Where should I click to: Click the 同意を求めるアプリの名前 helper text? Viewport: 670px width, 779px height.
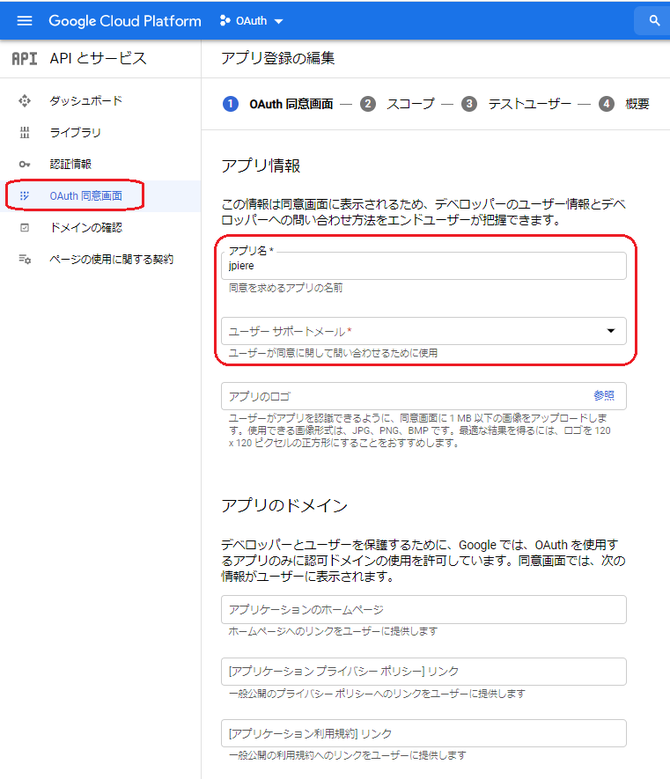pyautogui.click(x=286, y=288)
